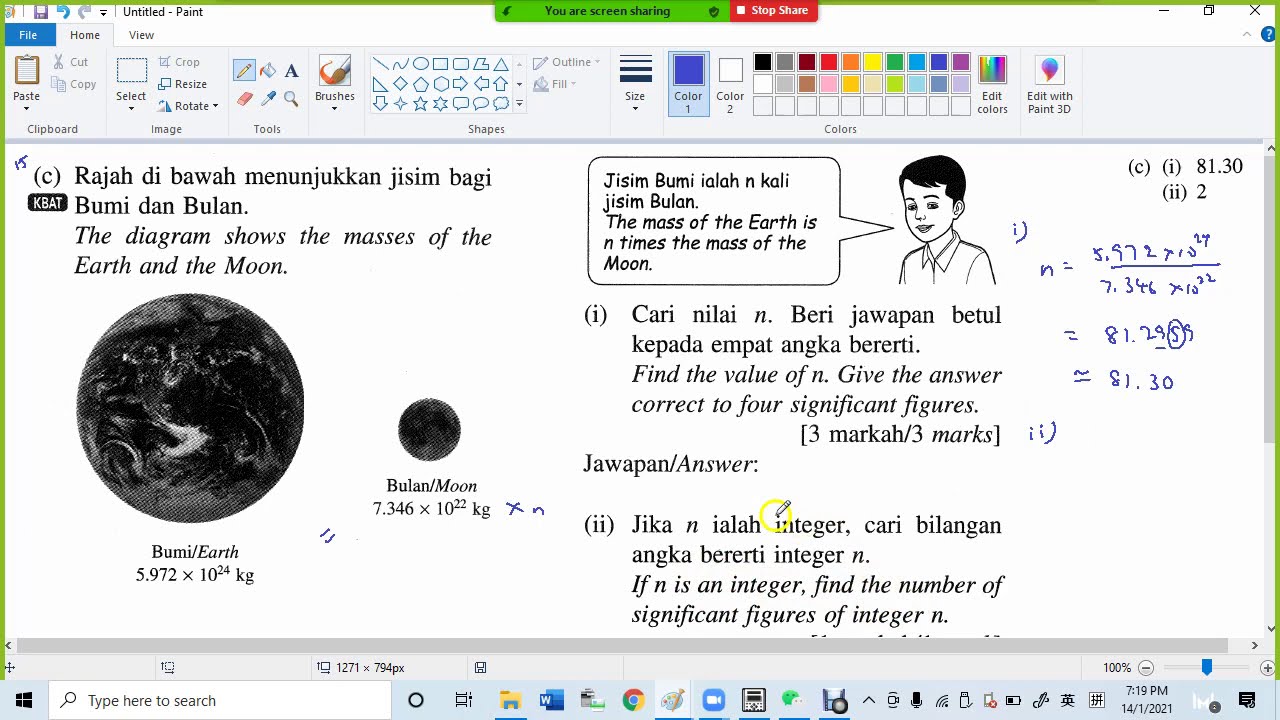Image resolution: width=1280 pixels, height=720 pixels.
Task: Select the Text tool
Action: tap(291, 71)
